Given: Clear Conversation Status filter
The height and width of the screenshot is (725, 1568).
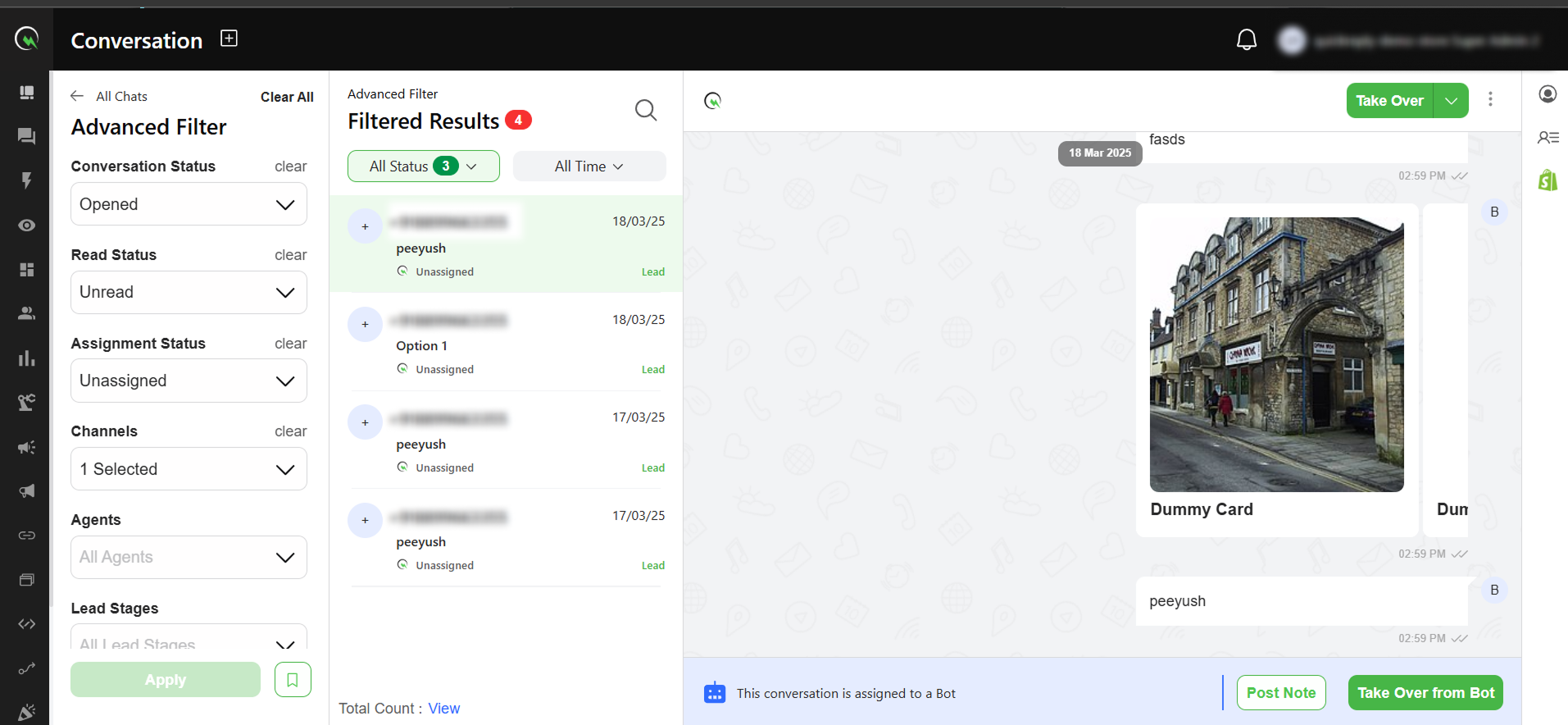Looking at the screenshot, I should pos(290,166).
